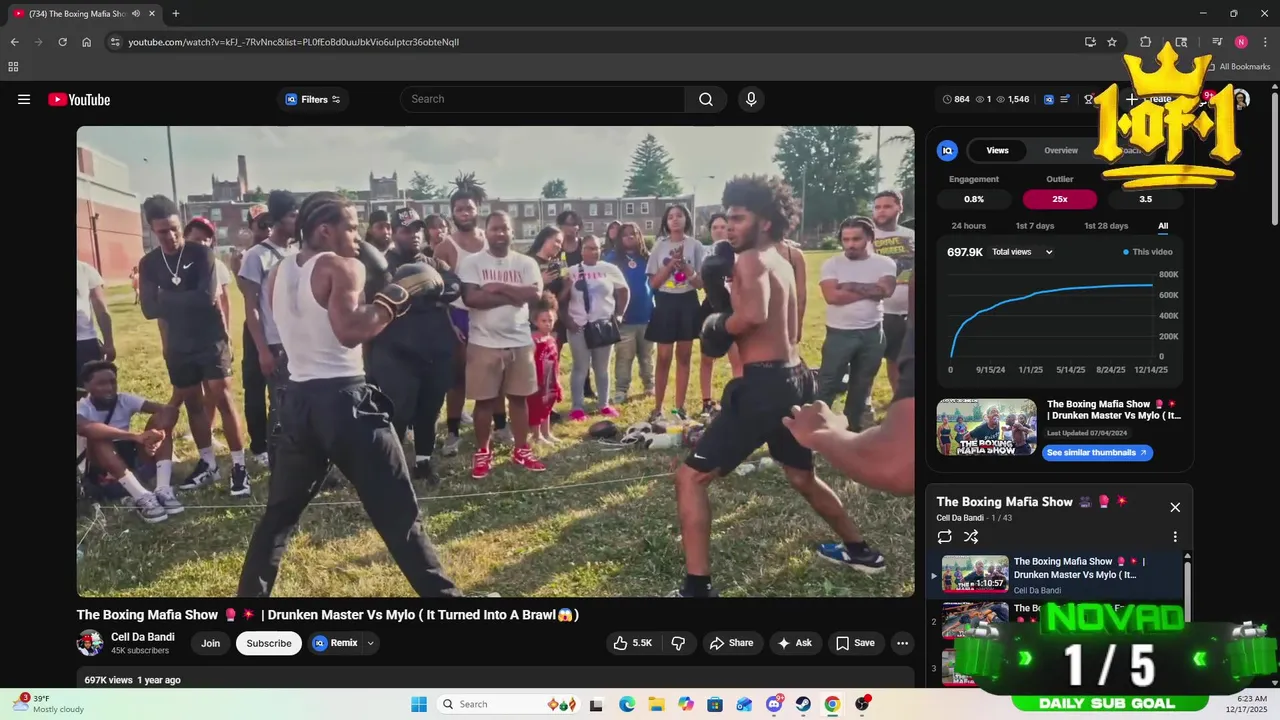
Task: Open Cell Da Bandi channel name link
Action: pyautogui.click(x=143, y=637)
